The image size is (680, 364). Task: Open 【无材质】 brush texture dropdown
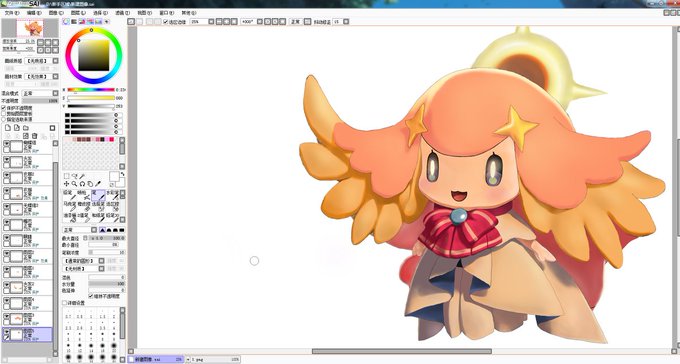(x=101, y=269)
